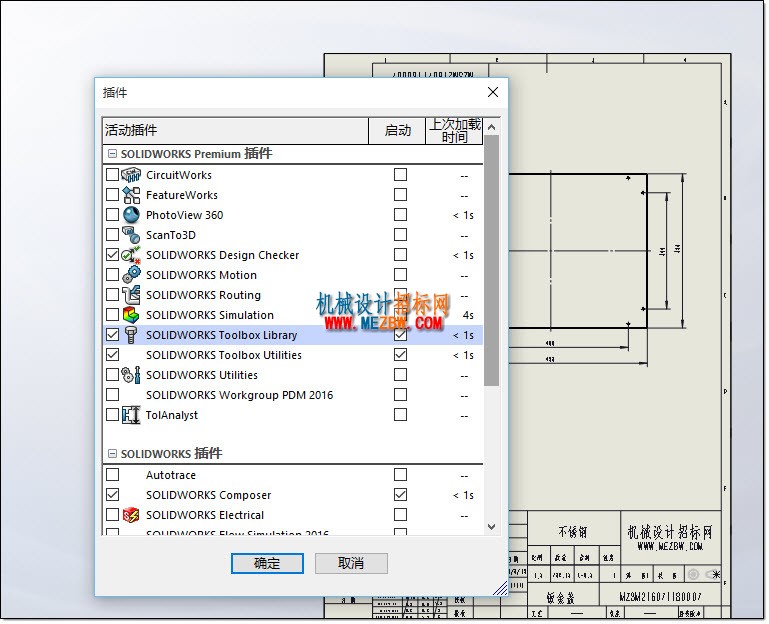Click the dialog resize grip corner

pyautogui.click(x=500, y=588)
